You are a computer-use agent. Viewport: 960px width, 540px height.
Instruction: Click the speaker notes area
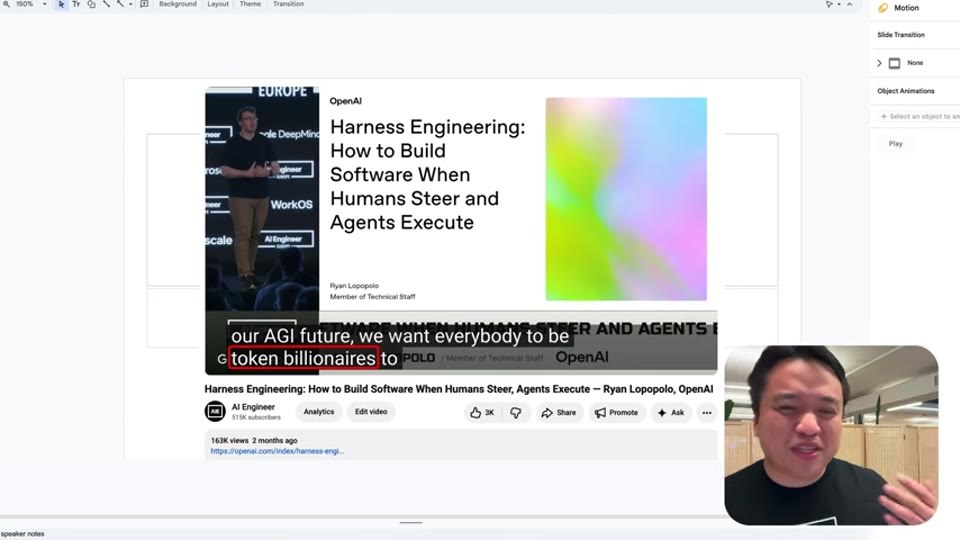(x=23, y=534)
